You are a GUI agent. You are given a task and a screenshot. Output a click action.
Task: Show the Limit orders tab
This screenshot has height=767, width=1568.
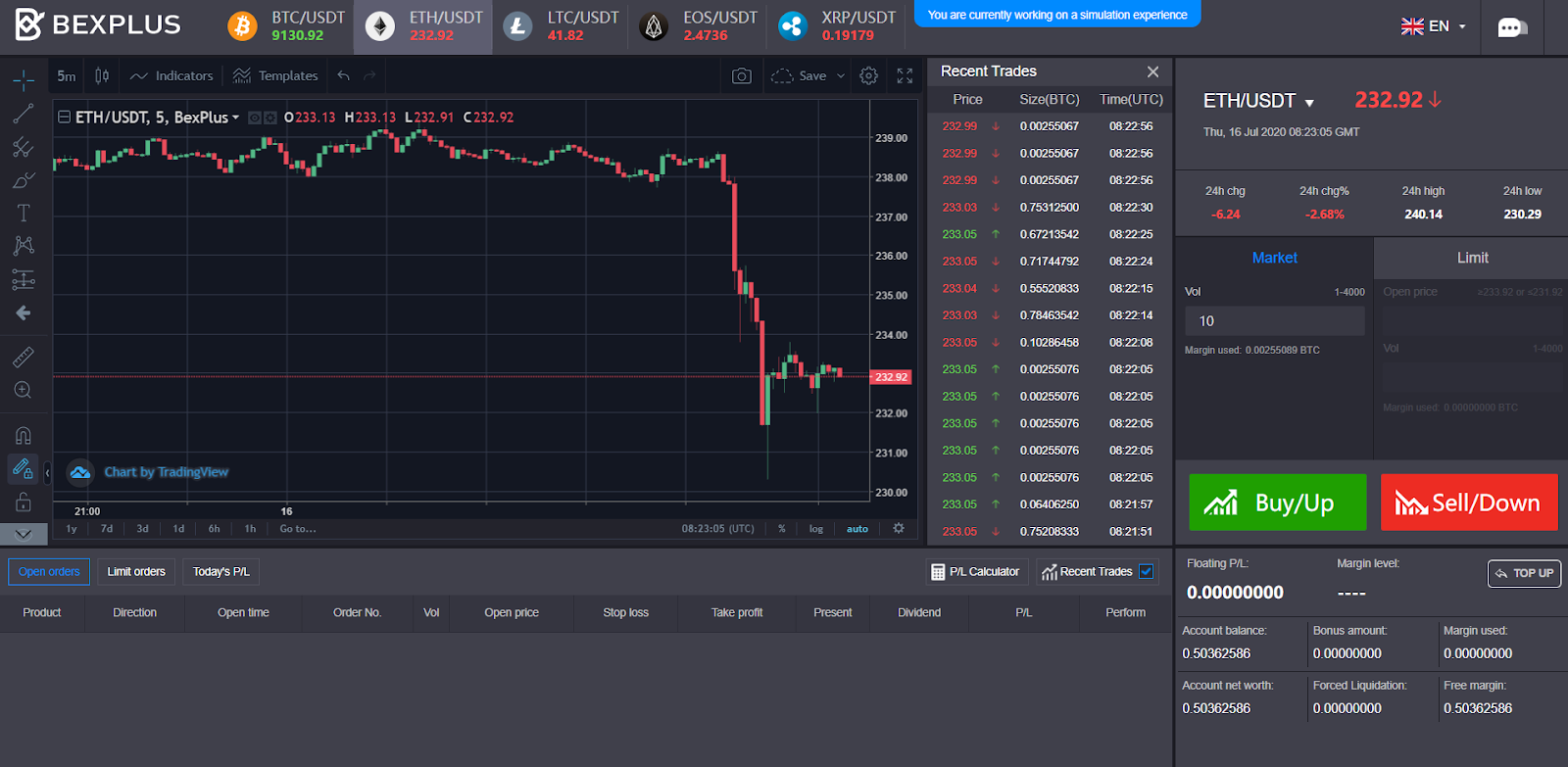click(x=136, y=572)
